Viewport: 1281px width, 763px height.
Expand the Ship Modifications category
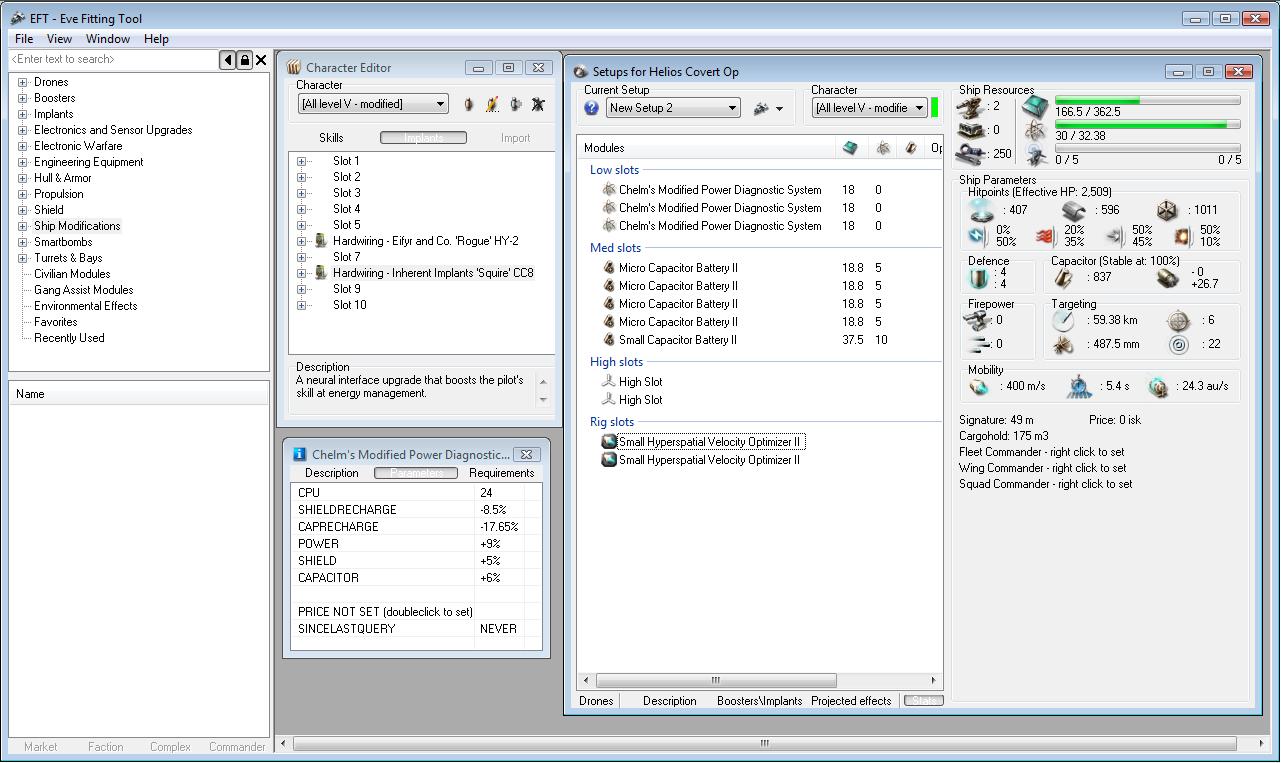(x=22, y=226)
